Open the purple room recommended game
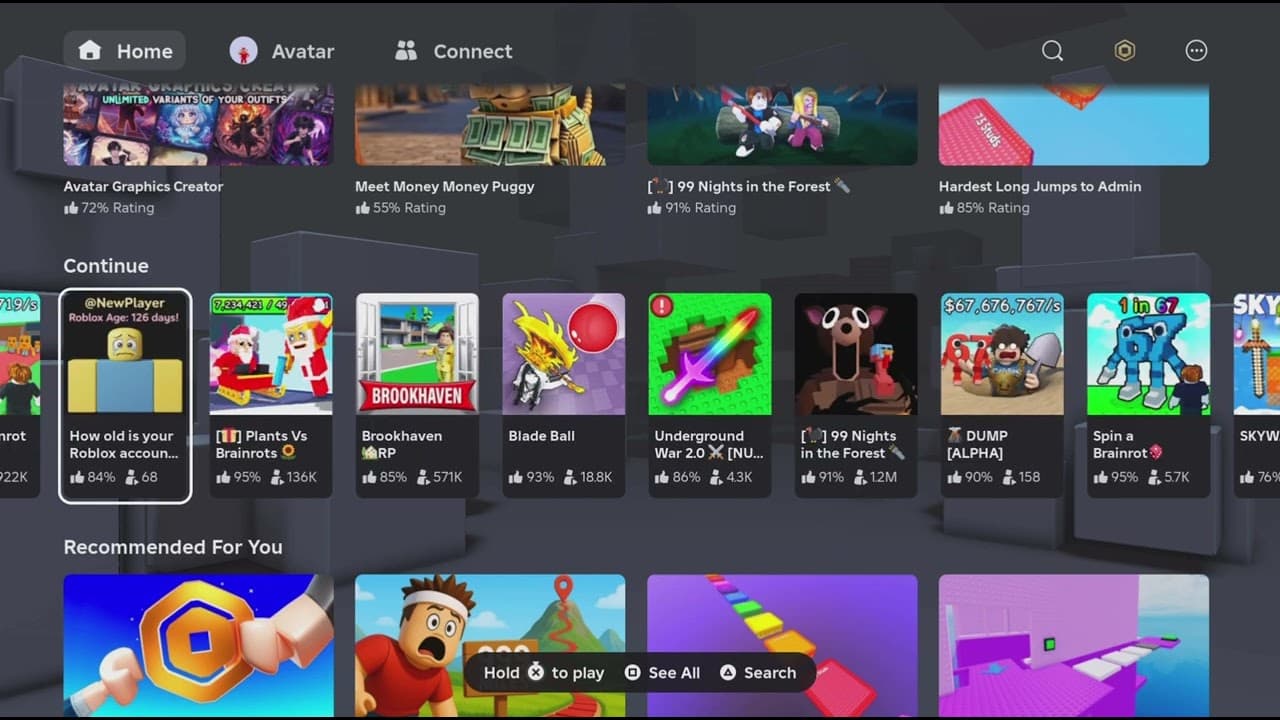 click(1074, 645)
